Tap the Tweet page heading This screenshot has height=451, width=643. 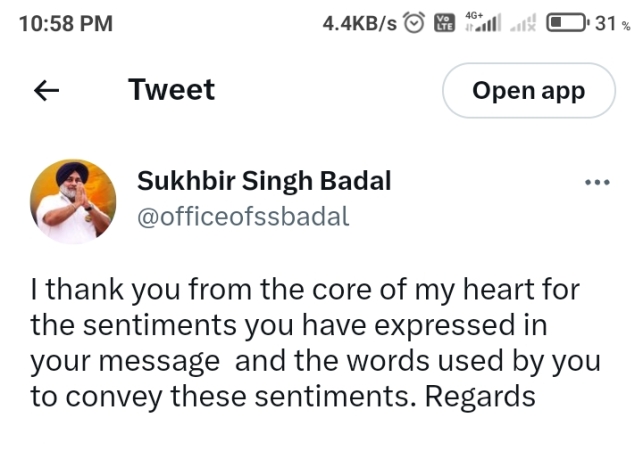click(171, 89)
